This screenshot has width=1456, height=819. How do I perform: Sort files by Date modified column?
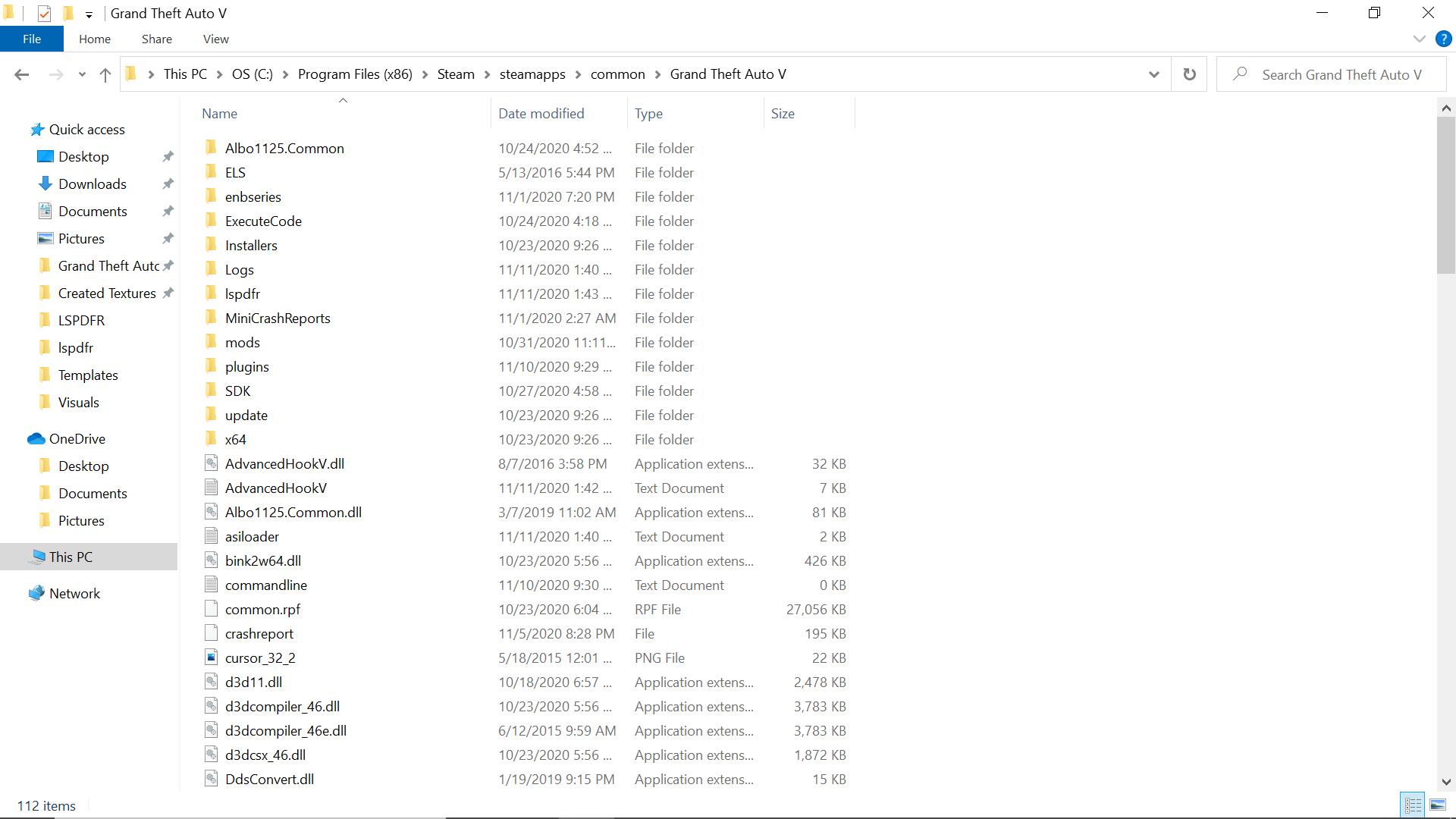pyautogui.click(x=541, y=113)
